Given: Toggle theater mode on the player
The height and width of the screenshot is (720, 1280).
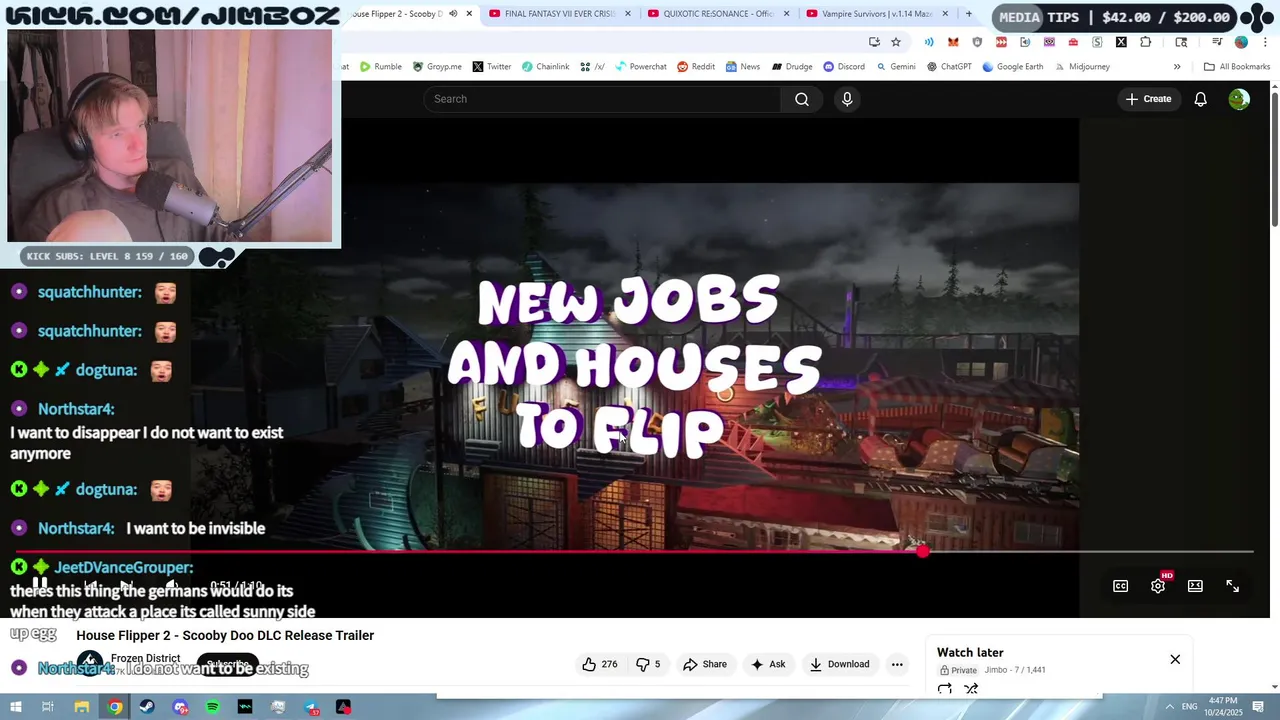Looking at the screenshot, I should coord(1195,586).
